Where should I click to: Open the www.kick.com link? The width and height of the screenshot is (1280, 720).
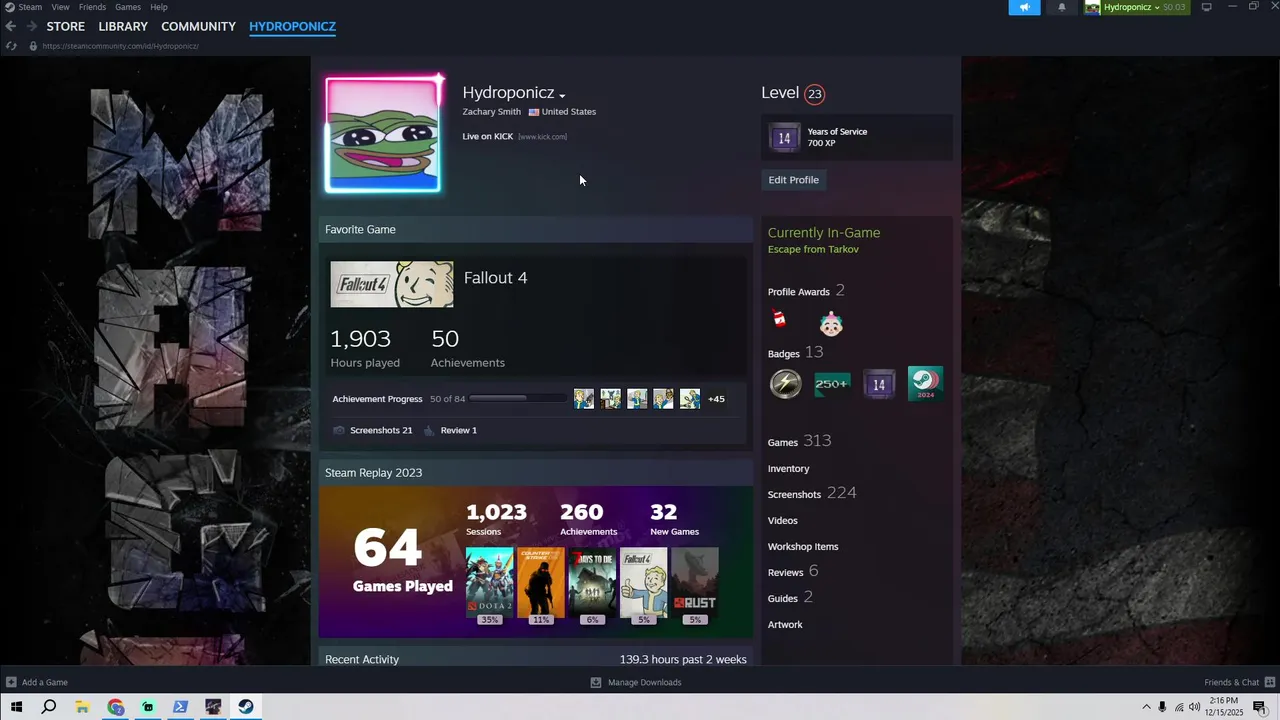[x=543, y=137]
